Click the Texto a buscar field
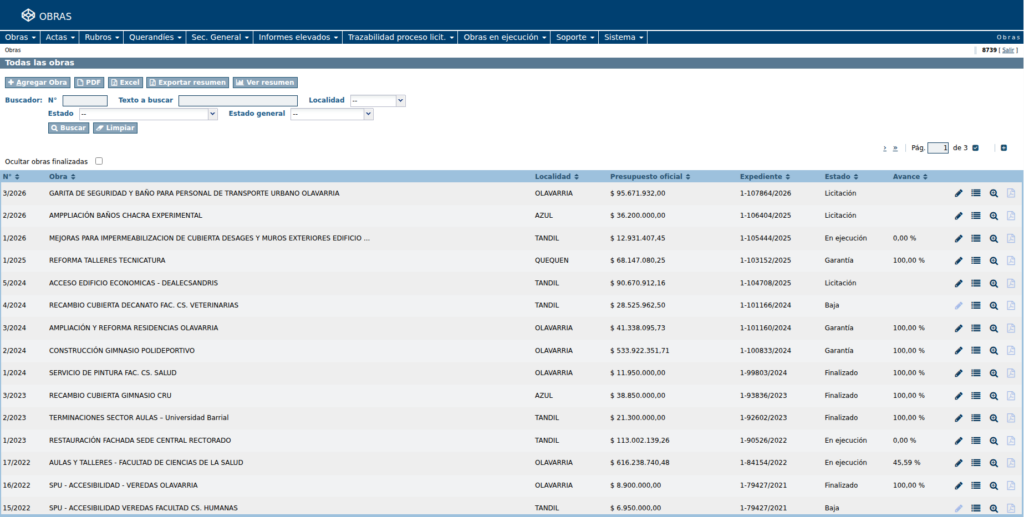 click(x=238, y=101)
